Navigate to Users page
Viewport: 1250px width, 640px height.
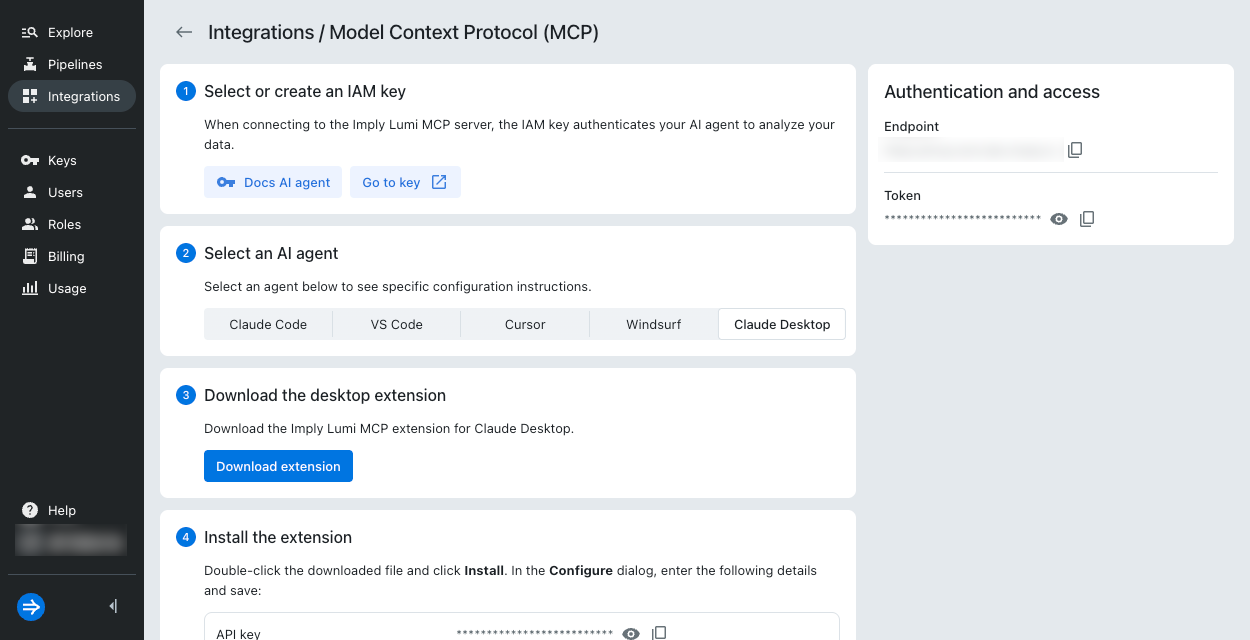(x=65, y=192)
